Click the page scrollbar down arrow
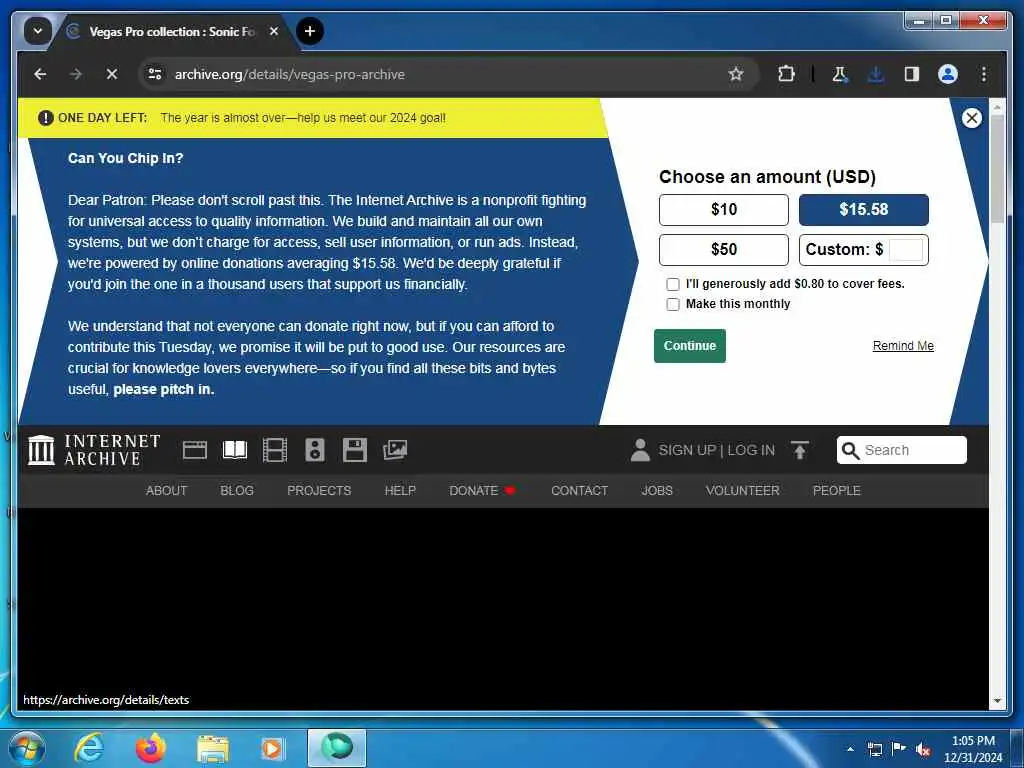 pyautogui.click(x=997, y=701)
